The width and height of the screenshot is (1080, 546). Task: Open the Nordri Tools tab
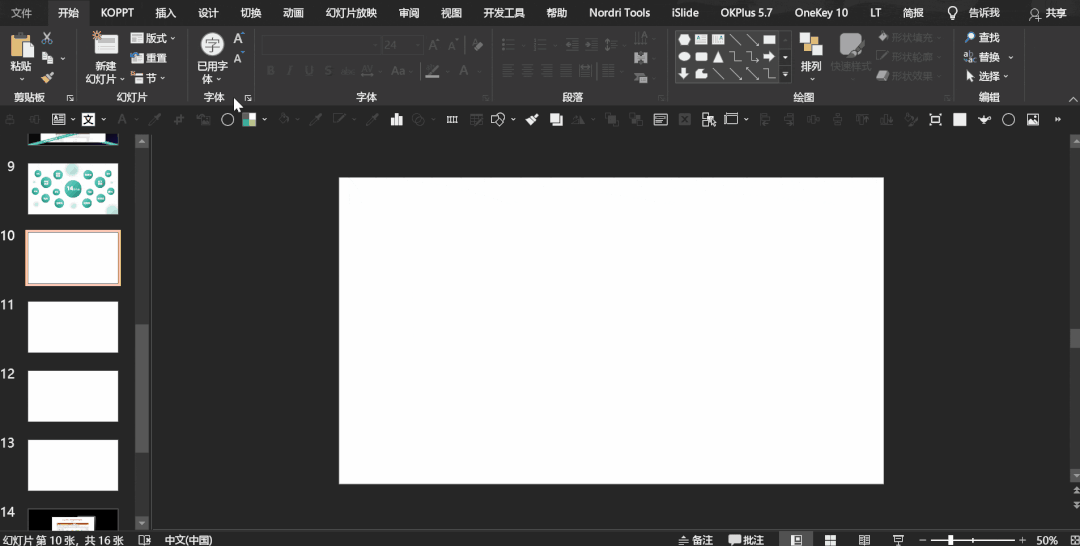(x=619, y=13)
